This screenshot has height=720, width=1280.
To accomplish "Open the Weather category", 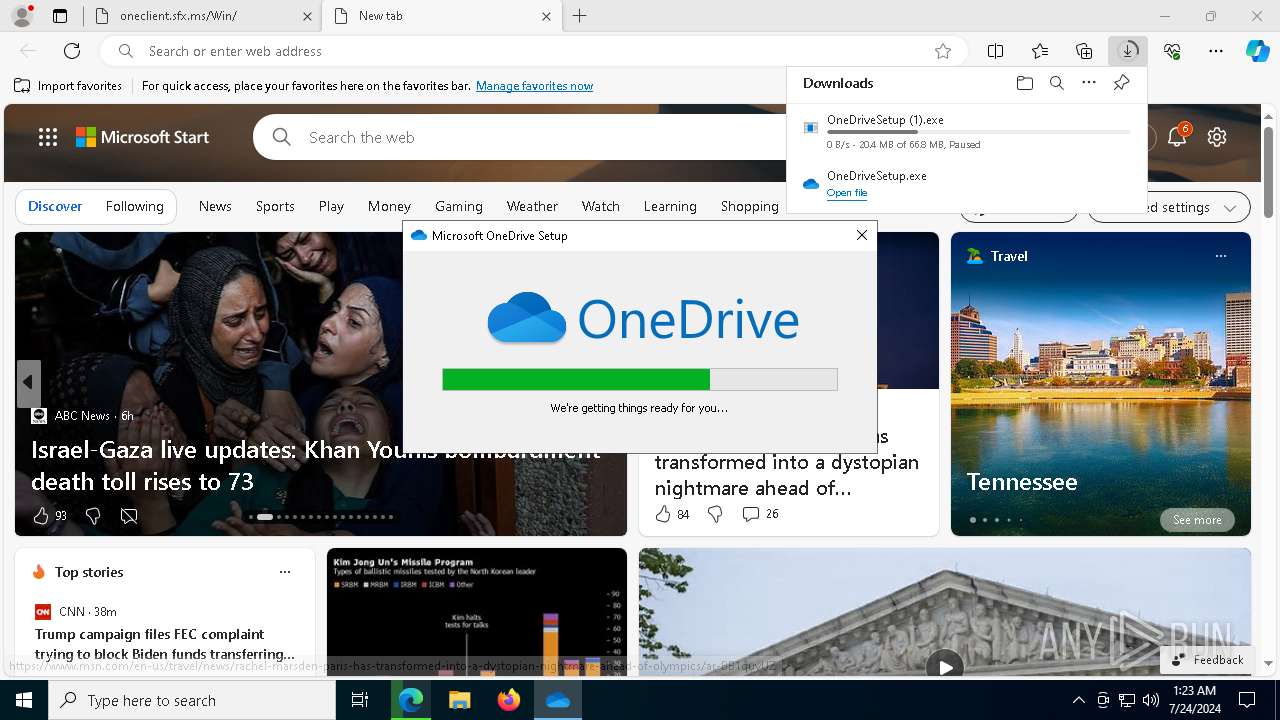I will 532,206.
